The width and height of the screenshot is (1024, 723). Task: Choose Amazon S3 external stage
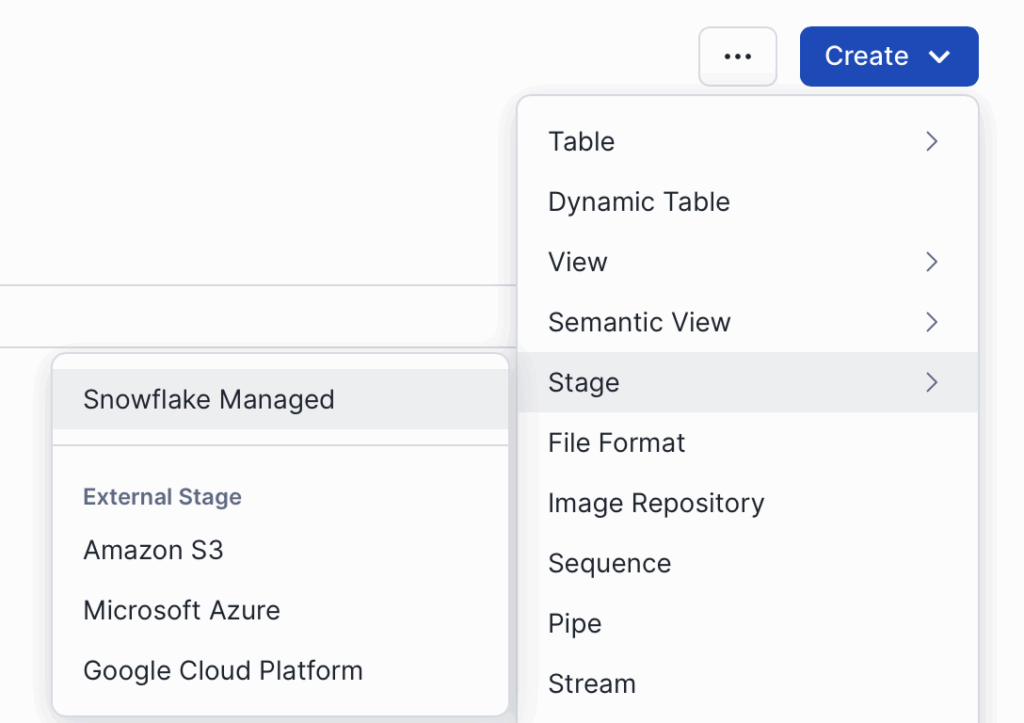(153, 550)
